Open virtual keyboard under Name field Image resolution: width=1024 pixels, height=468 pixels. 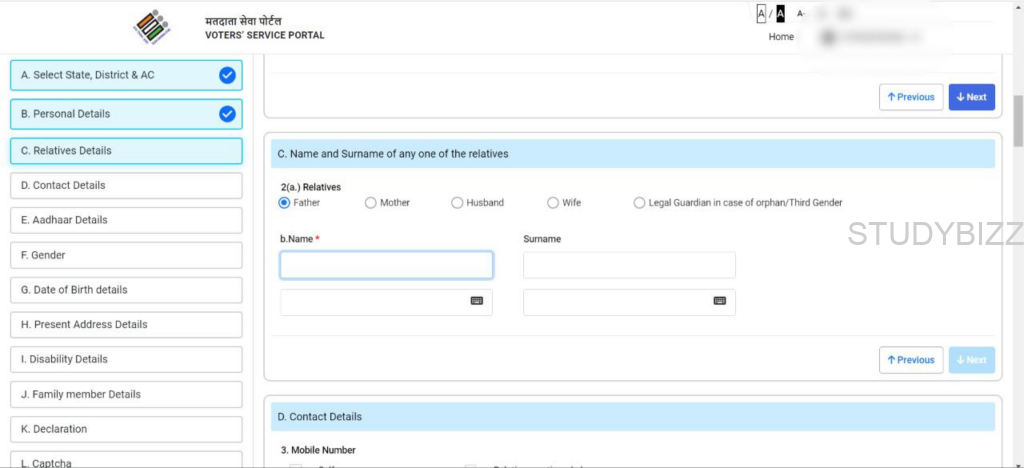[476, 300]
